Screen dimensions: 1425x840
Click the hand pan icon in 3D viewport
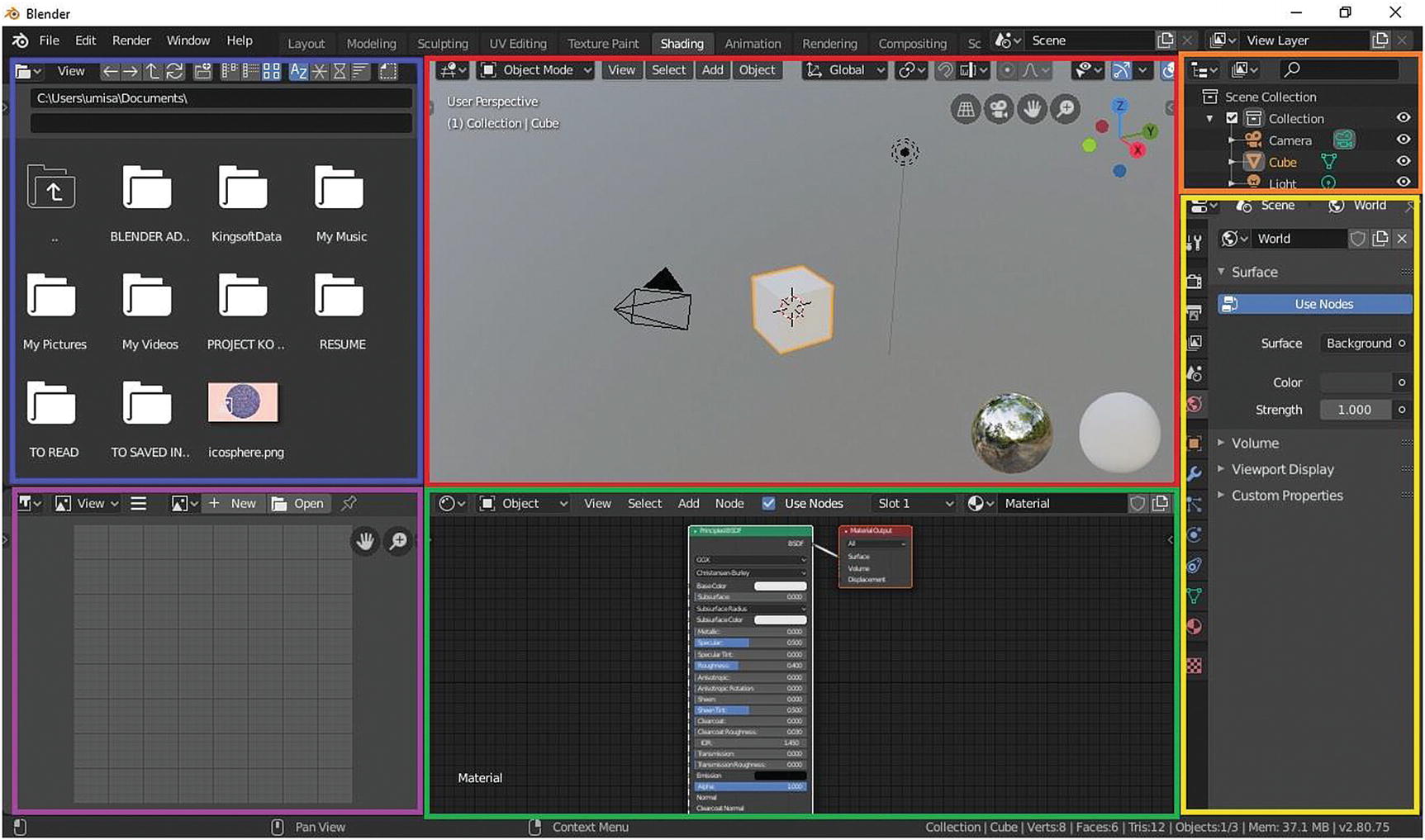(x=1032, y=109)
